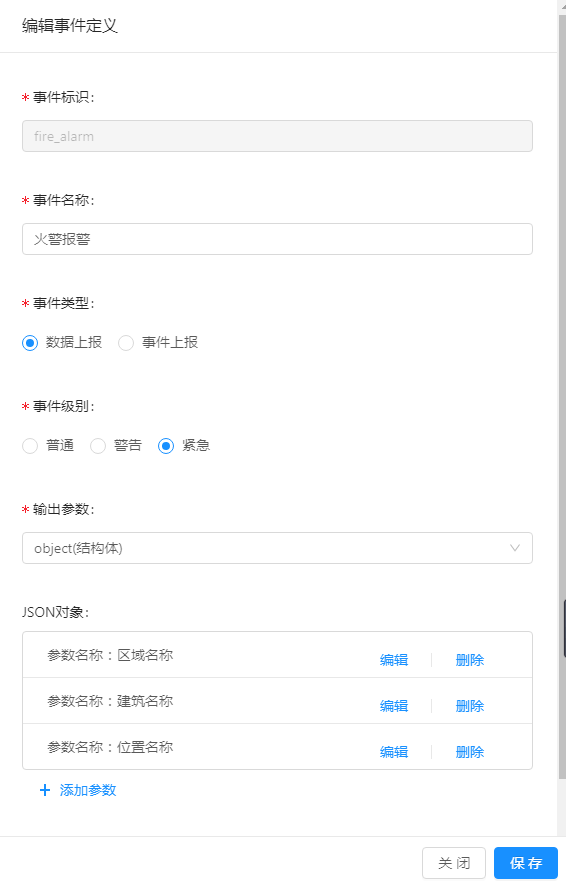Viewport: 566px width, 888px height.
Task: Click the vertical scrollbar of the dialog
Action: click(562, 396)
